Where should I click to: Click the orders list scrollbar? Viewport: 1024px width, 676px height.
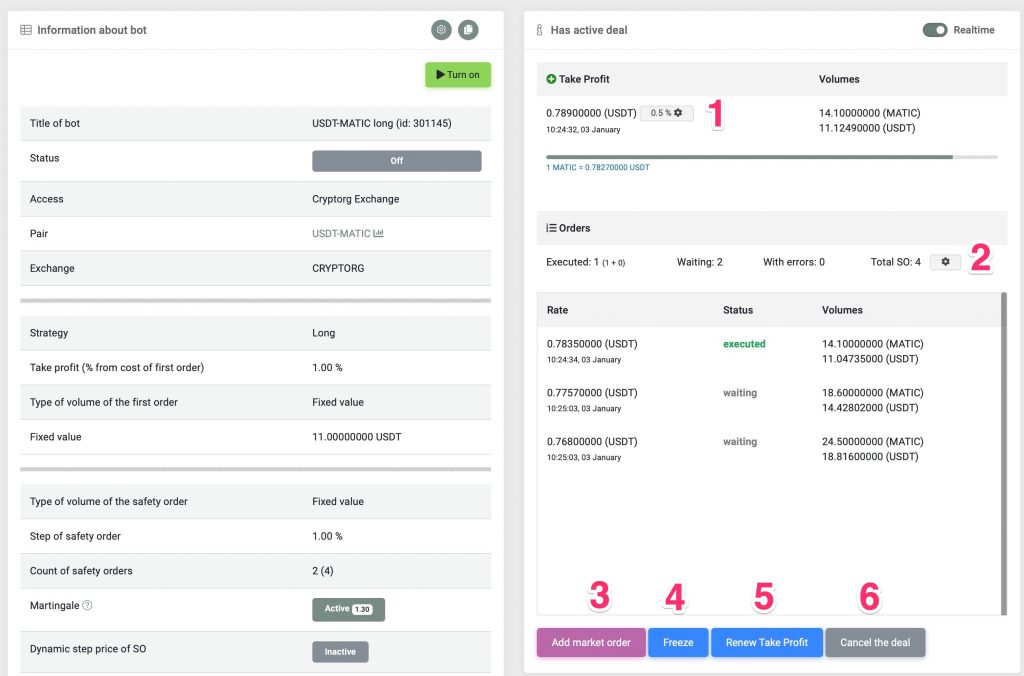click(x=1004, y=453)
